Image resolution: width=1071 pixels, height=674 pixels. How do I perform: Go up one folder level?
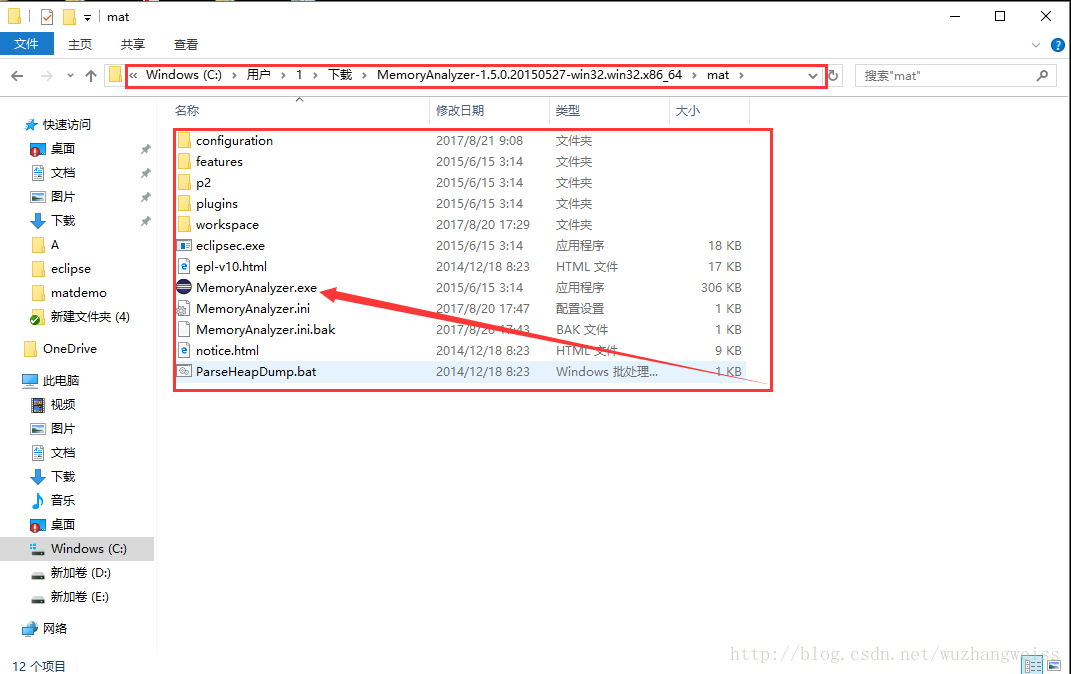point(91,76)
